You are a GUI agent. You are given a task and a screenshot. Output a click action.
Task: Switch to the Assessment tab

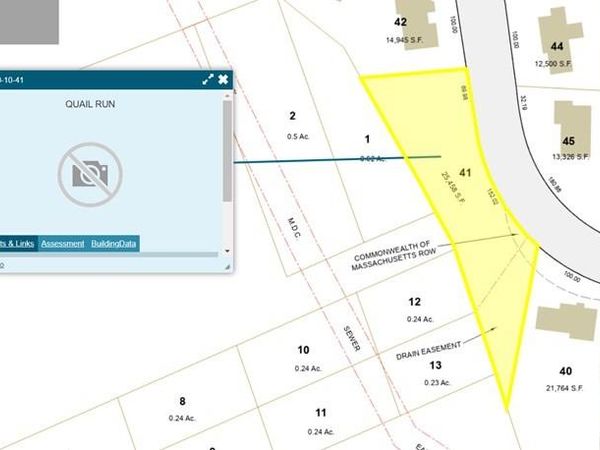(62, 243)
